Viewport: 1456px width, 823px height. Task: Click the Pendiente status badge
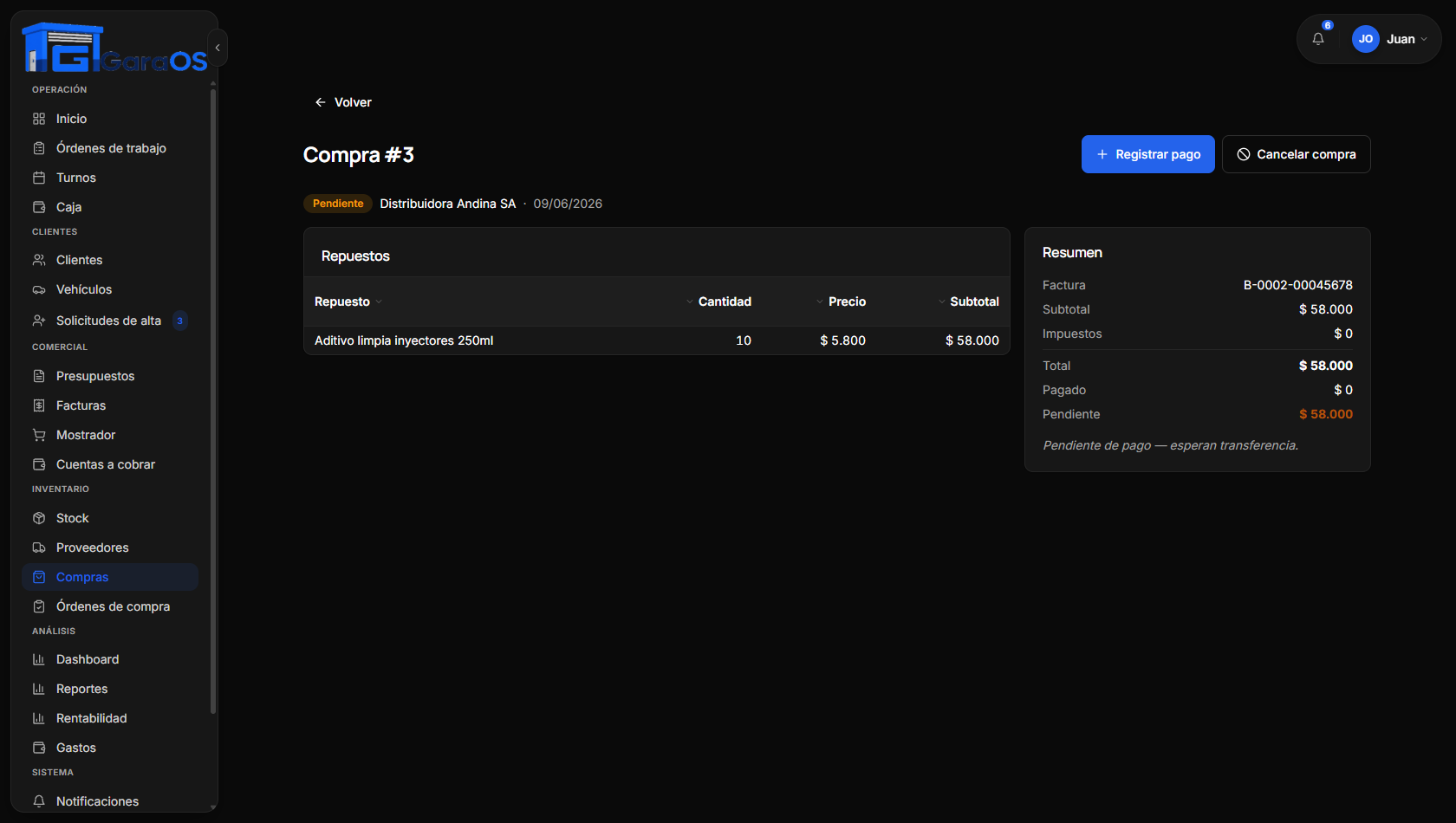click(x=338, y=204)
